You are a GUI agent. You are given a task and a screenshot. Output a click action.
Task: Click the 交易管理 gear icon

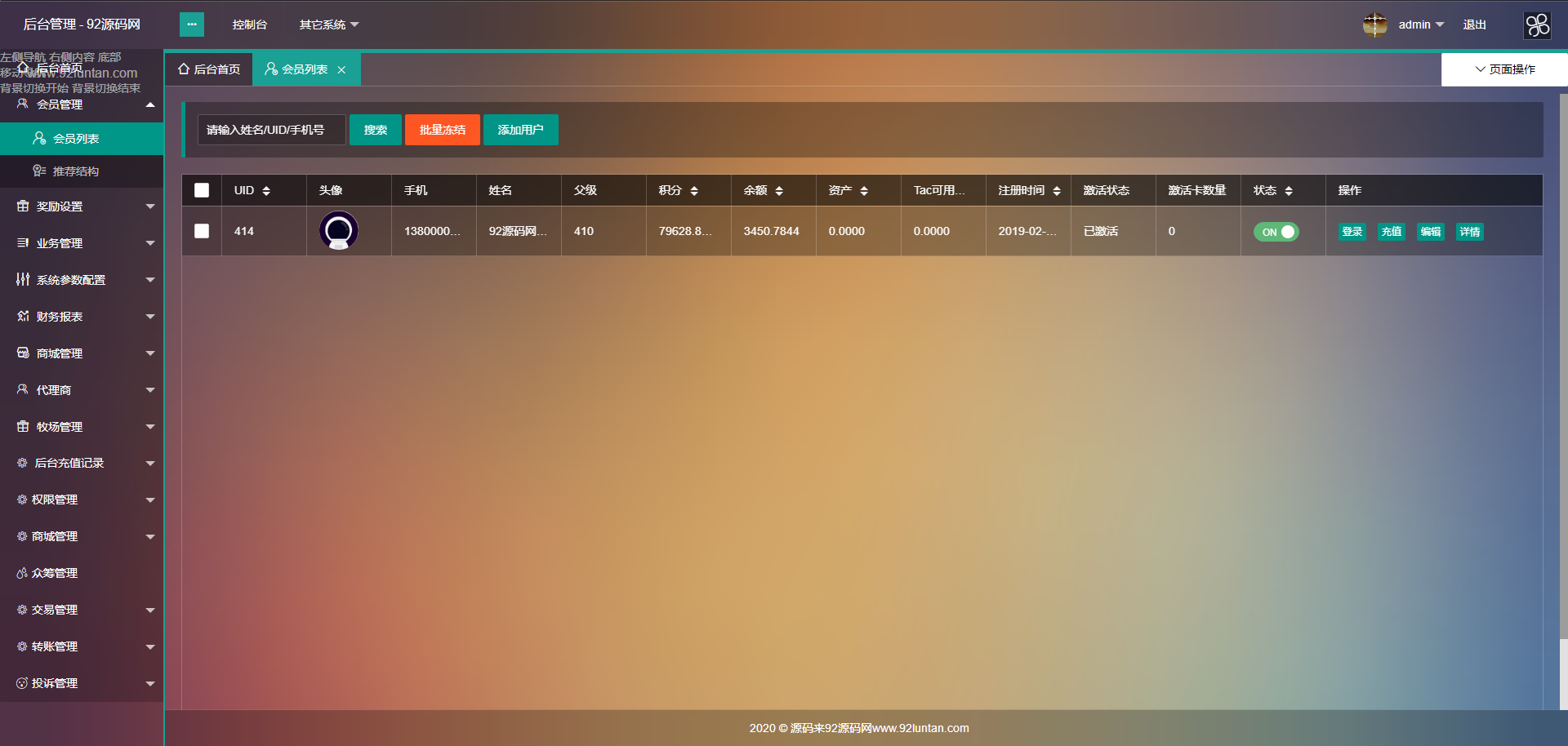(x=22, y=610)
